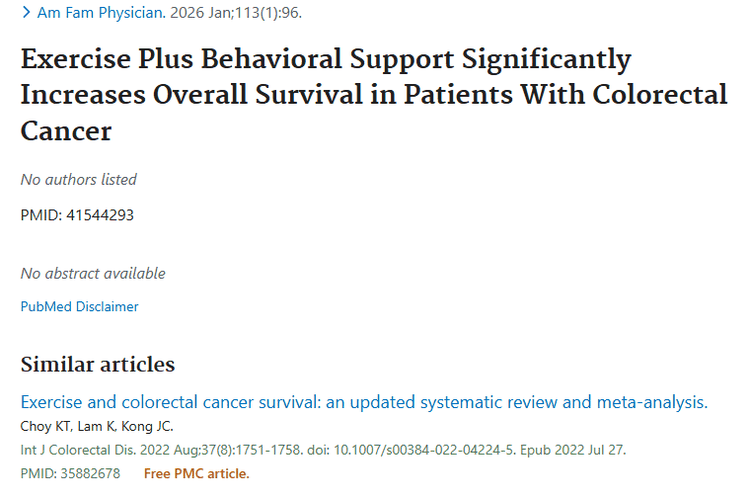Select PMID number 41544293
Screen dimensions: 750x500
pyautogui.click(x=99, y=215)
